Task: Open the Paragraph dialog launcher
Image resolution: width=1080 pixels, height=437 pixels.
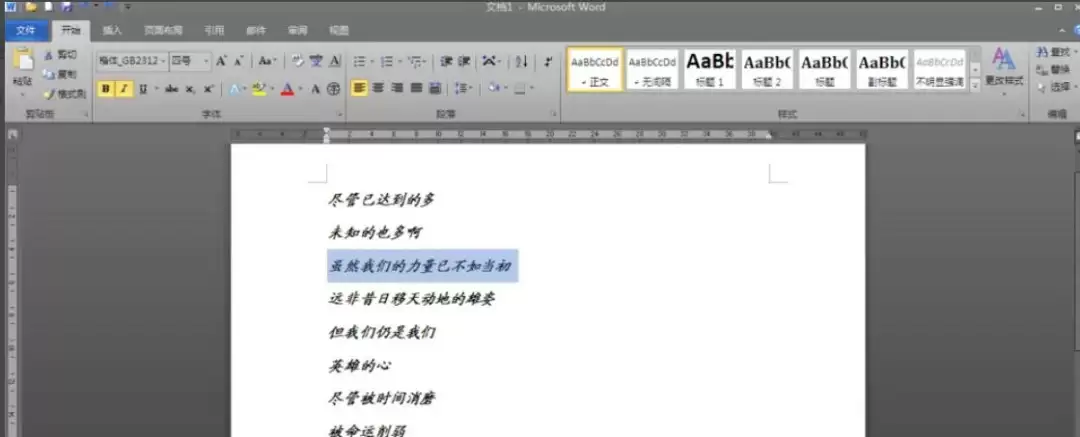Action: click(x=553, y=114)
